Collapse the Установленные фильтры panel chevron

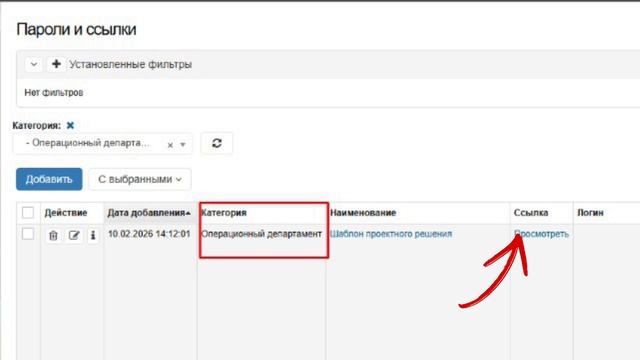pos(34,64)
